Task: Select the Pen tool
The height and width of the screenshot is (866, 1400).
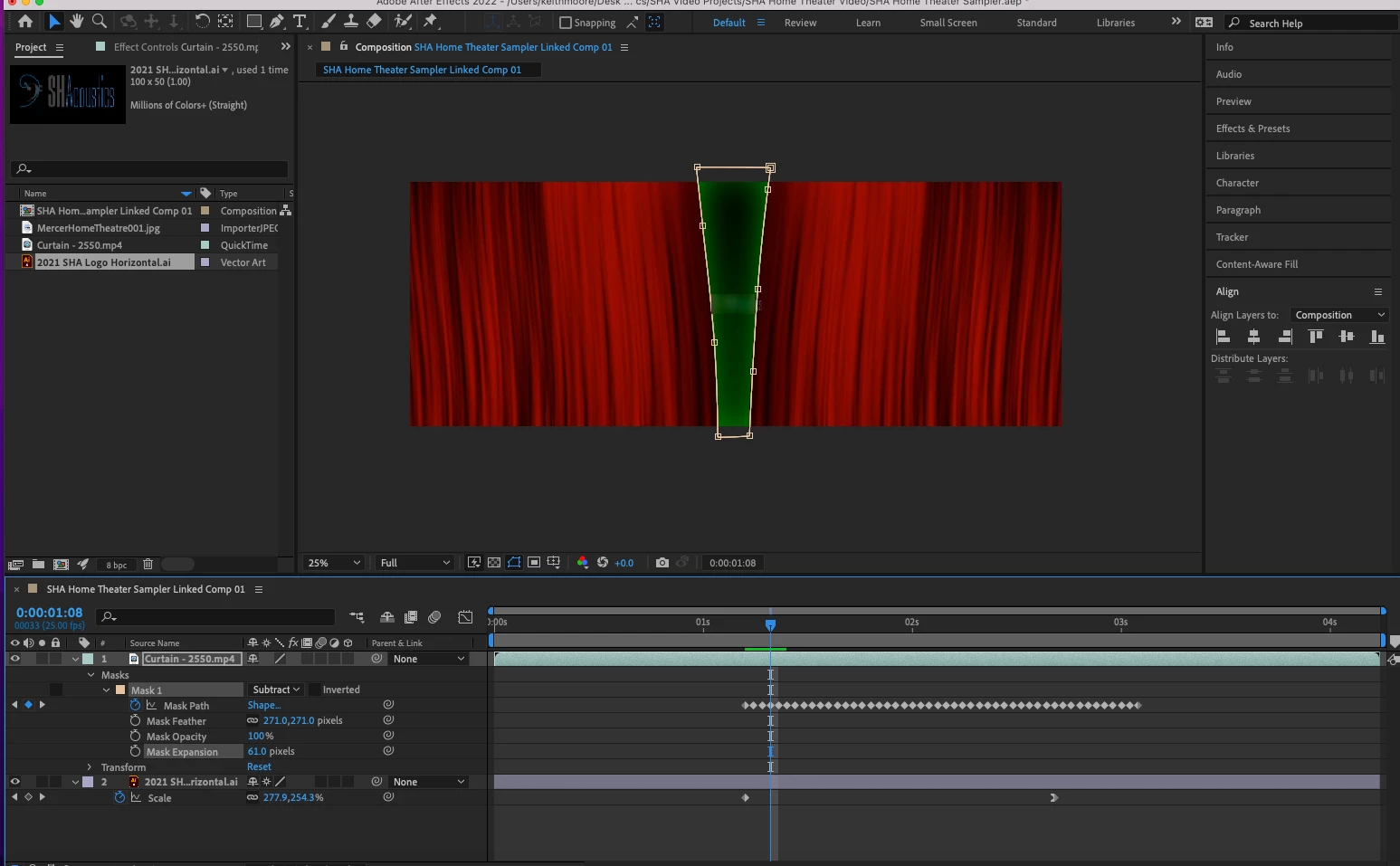Action: click(276, 21)
